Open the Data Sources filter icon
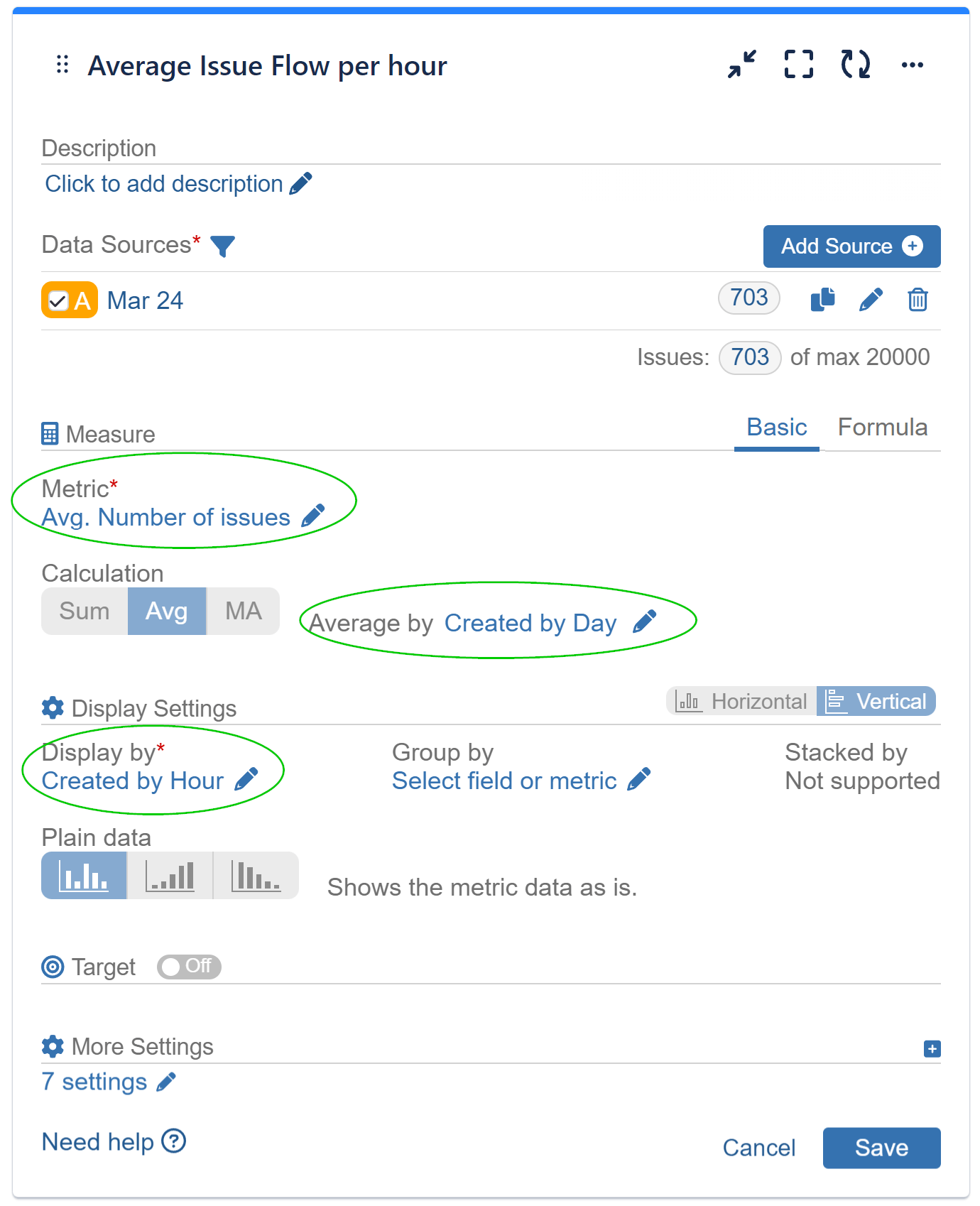980x1206 pixels. point(222,246)
